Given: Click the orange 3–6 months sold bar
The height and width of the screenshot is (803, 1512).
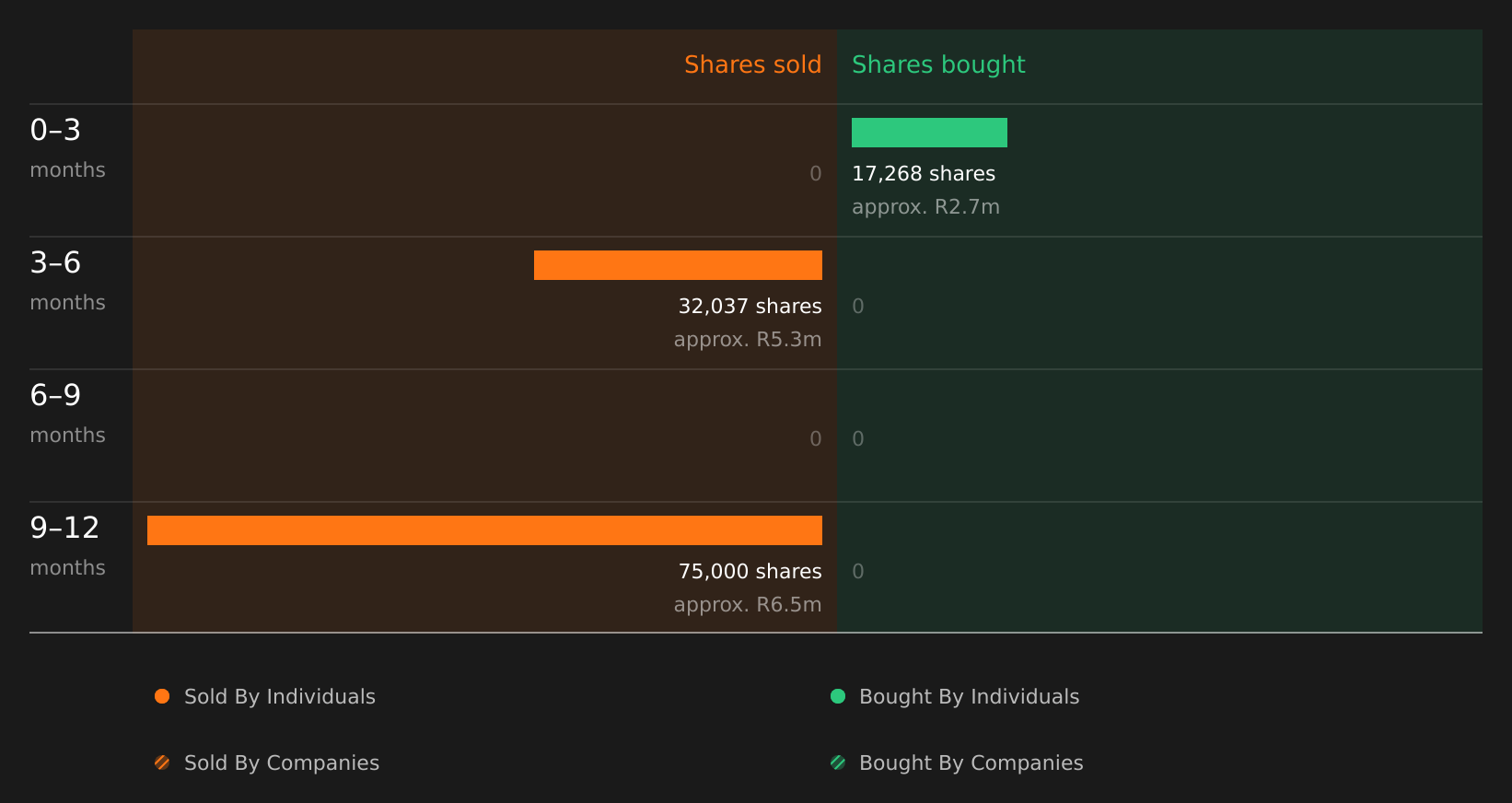Looking at the screenshot, I should (678, 265).
